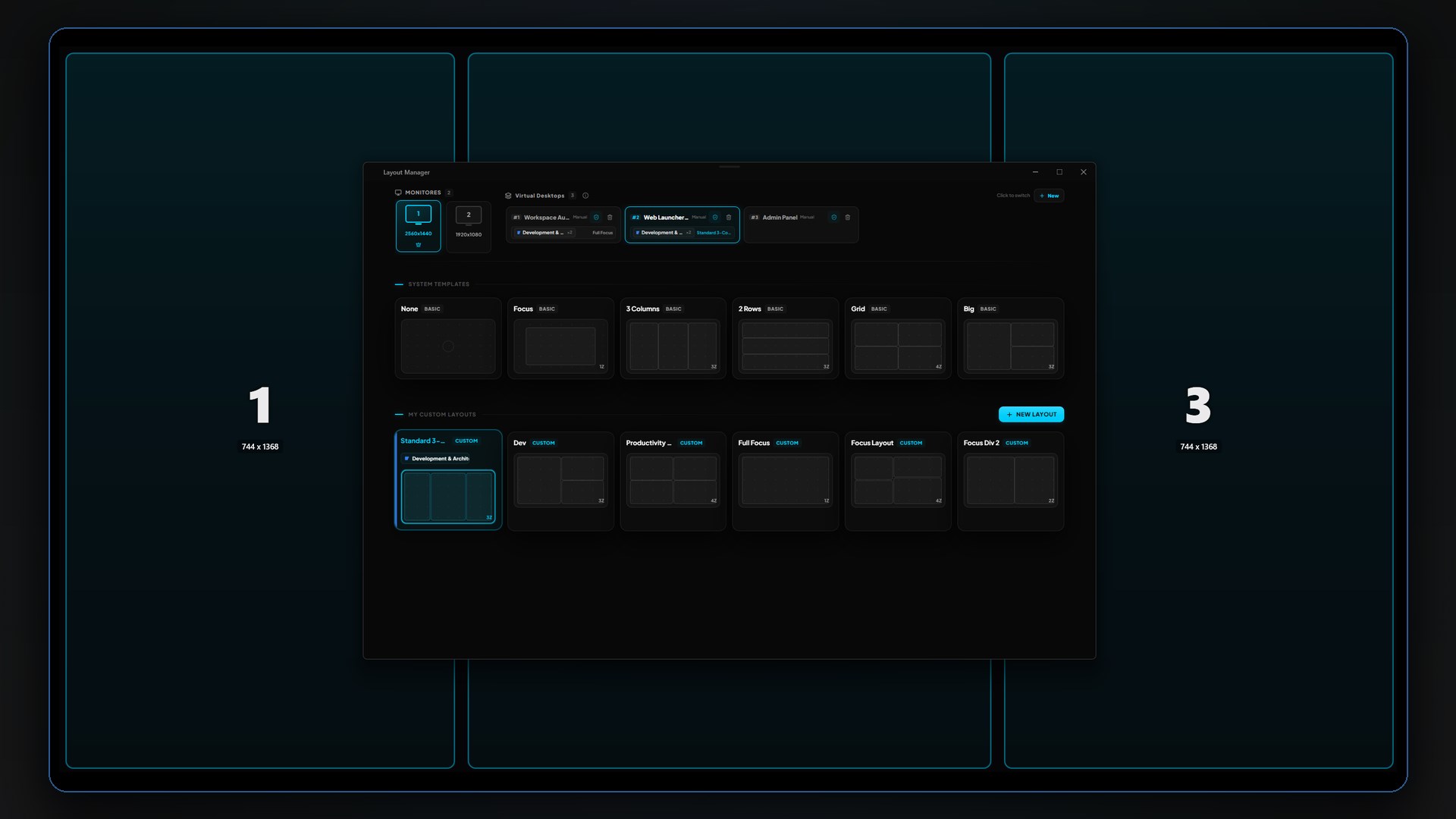Screen dimensions: 1456x819
Task: Select the Web Launcher virtual desktop
Action: (682, 224)
